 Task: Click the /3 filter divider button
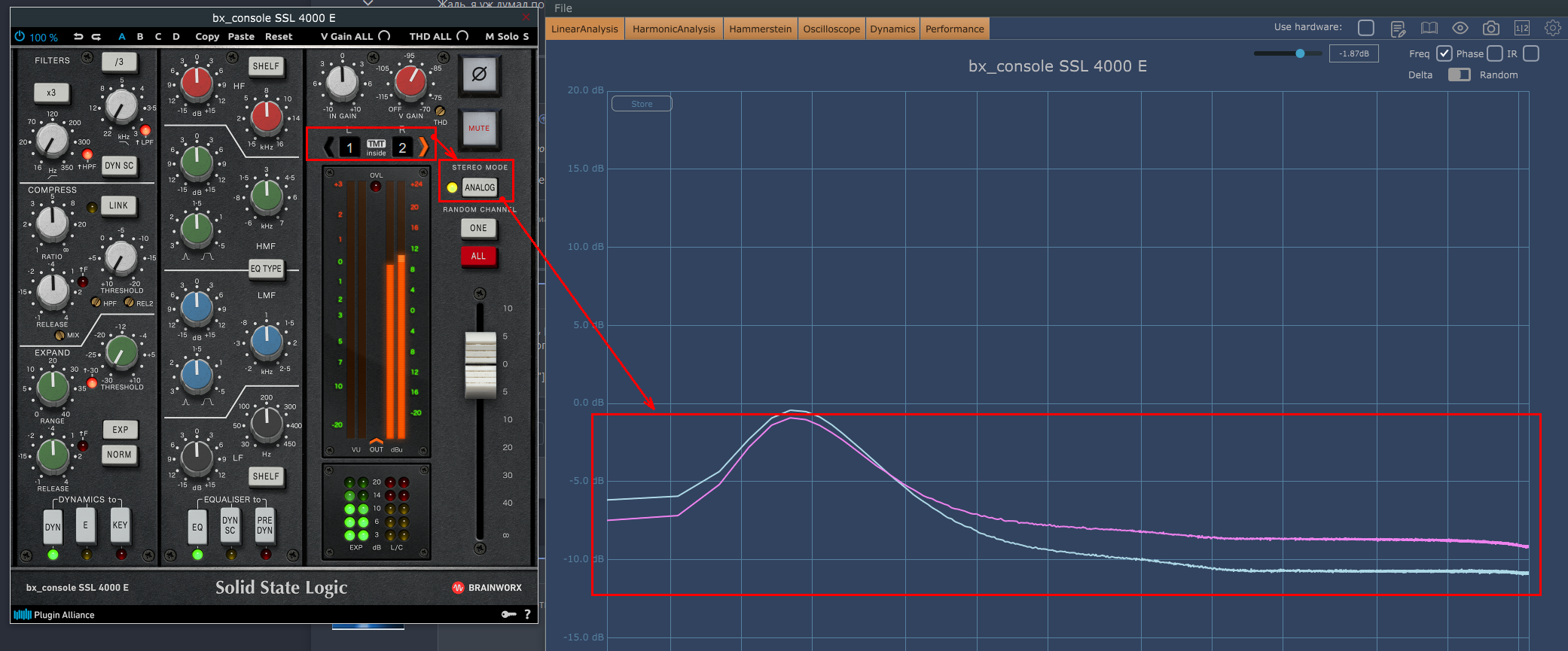point(119,62)
